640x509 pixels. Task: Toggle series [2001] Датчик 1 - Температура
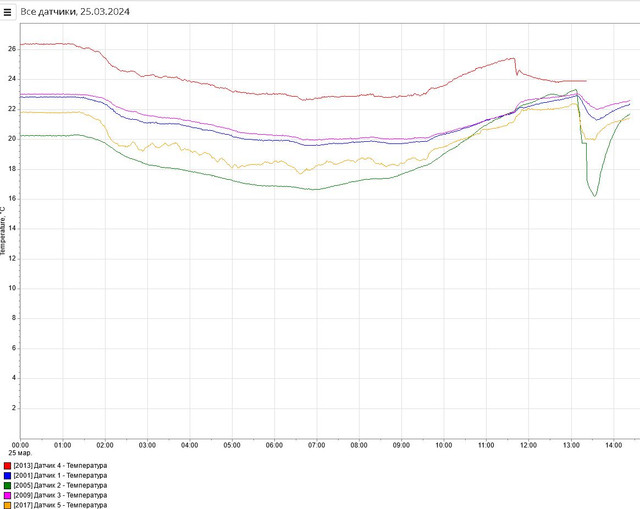pos(60,476)
